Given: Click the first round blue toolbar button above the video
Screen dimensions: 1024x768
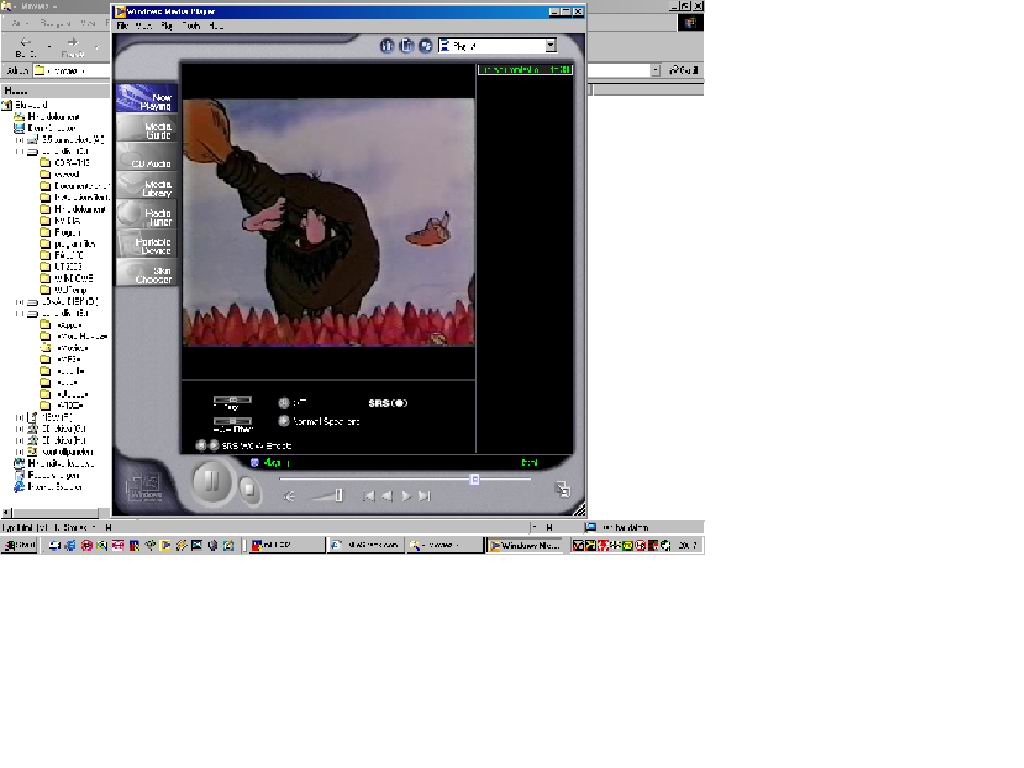Looking at the screenshot, I should point(387,46).
